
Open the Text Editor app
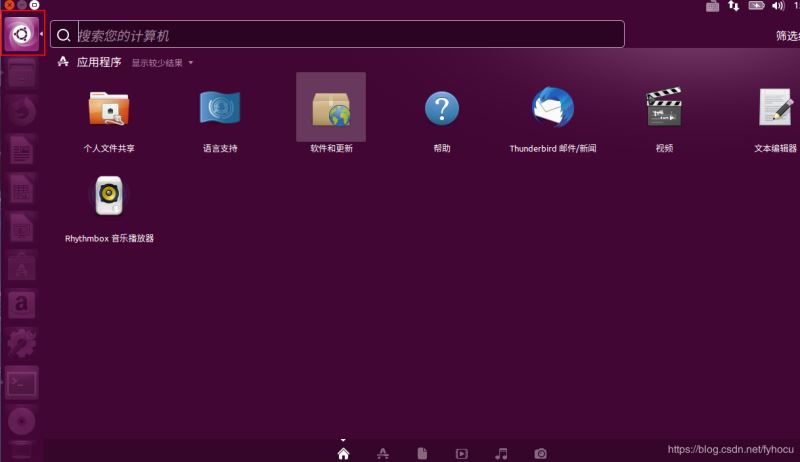pyautogui.click(x=776, y=107)
